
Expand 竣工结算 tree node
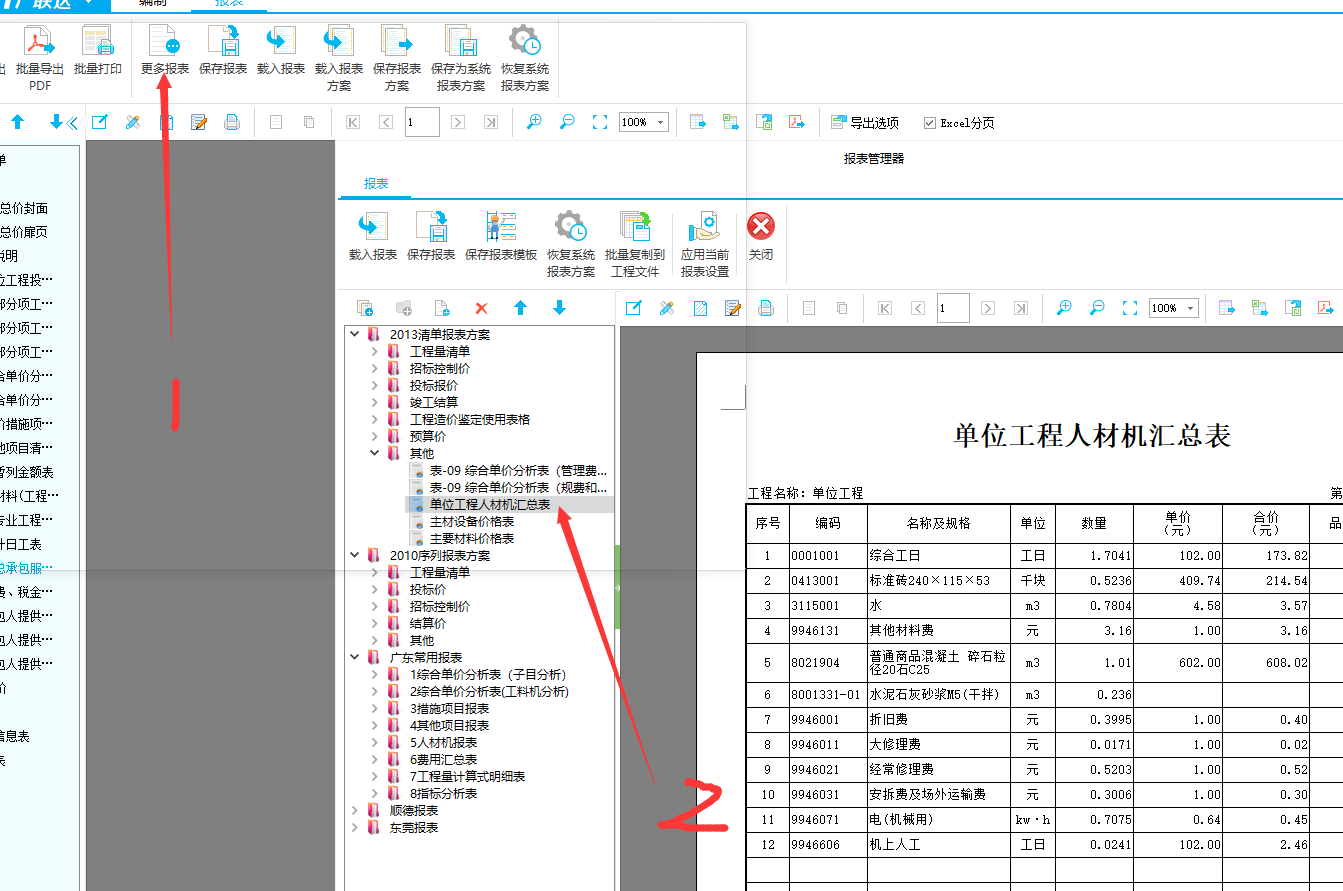(375, 402)
